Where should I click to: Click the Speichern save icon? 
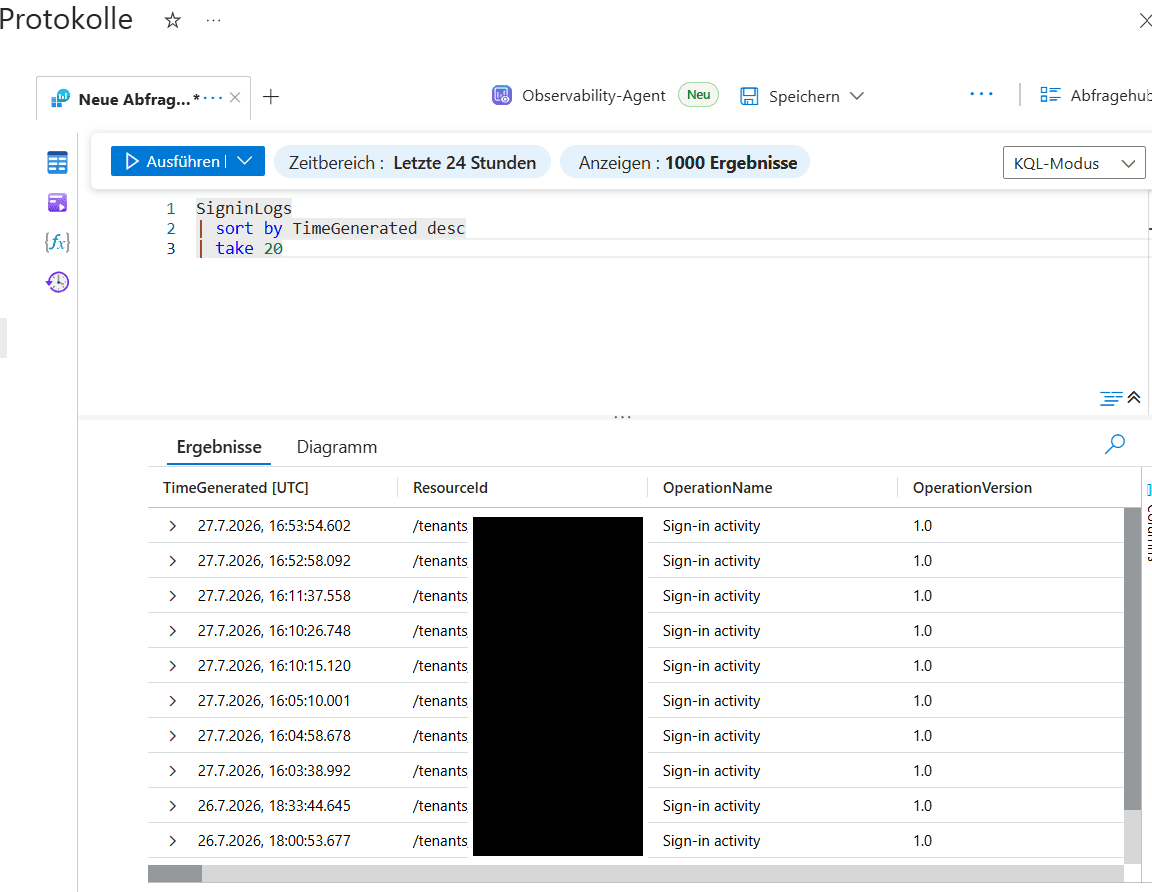[749, 96]
